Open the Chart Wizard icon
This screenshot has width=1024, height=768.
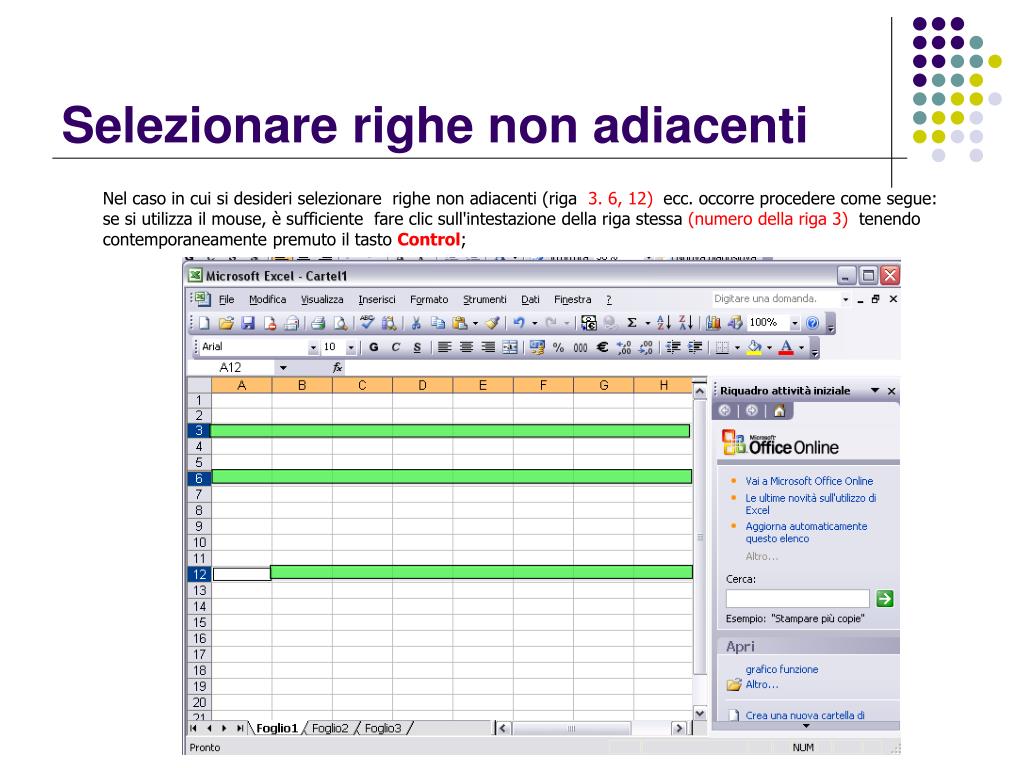point(713,323)
